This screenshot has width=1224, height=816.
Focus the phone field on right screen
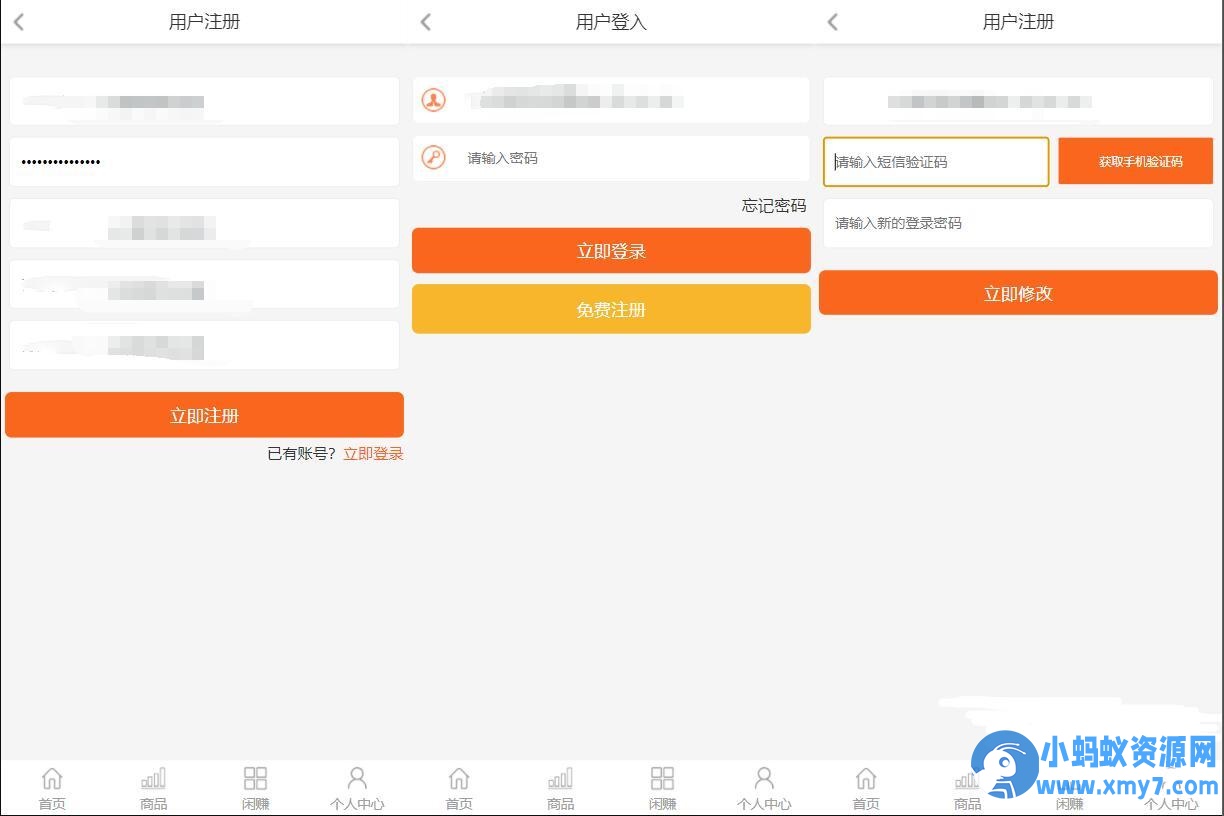[x=1018, y=101]
